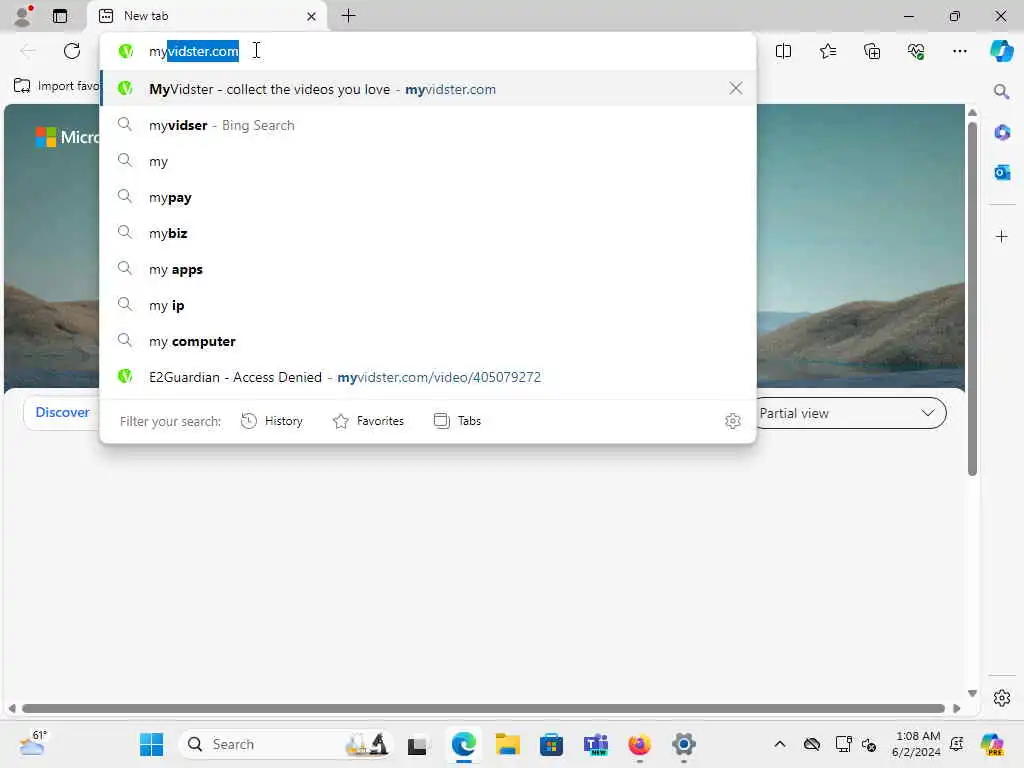Close the New tab tab
The width and height of the screenshot is (1024, 768).
click(312, 16)
